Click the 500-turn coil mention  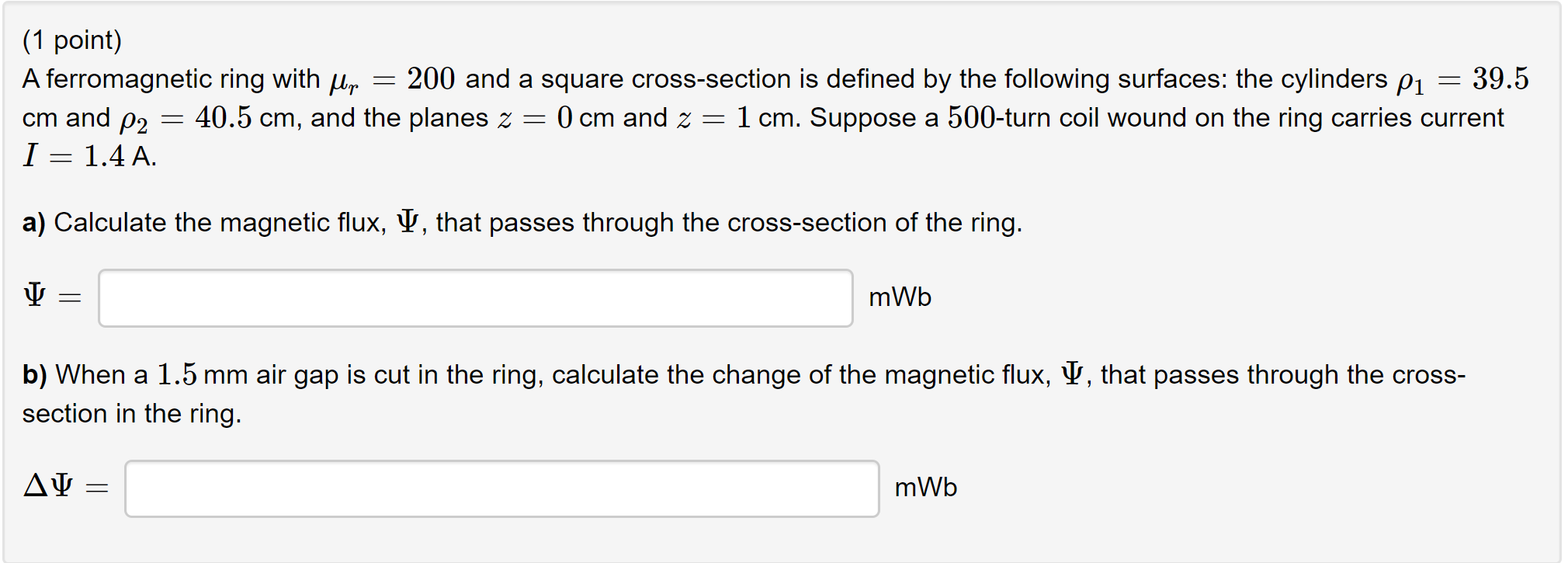pos(1001,117)
